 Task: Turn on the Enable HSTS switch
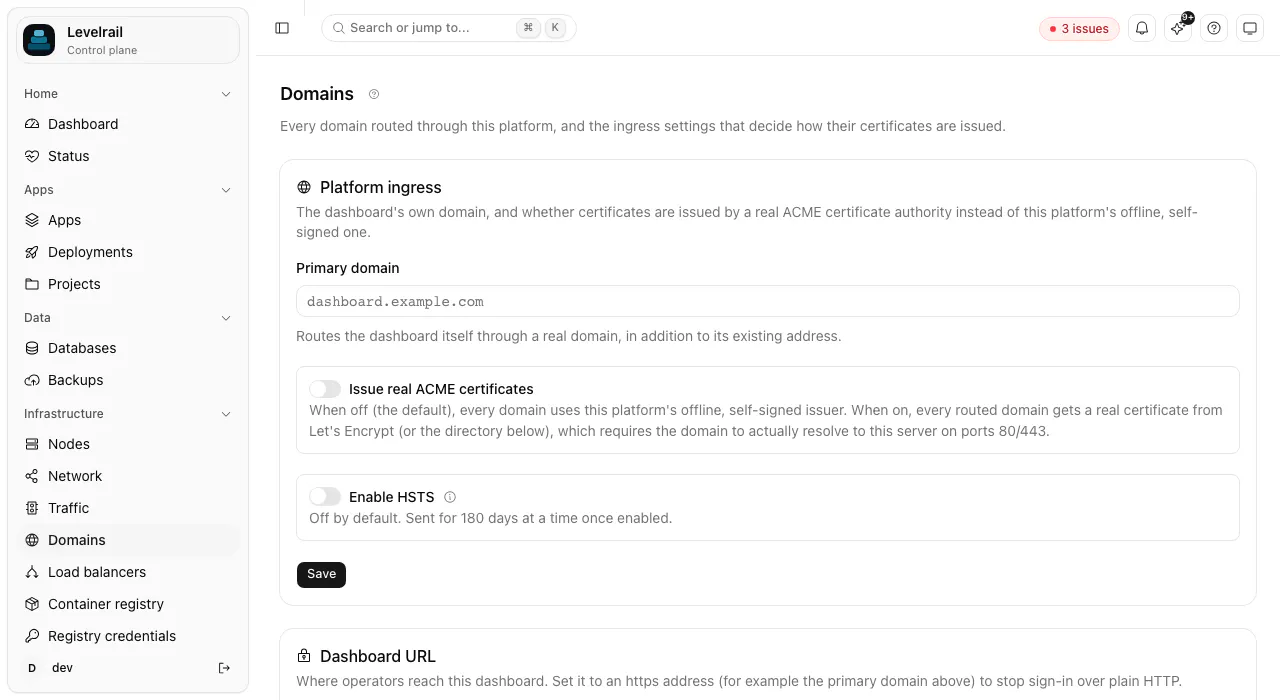pos(325,497)
